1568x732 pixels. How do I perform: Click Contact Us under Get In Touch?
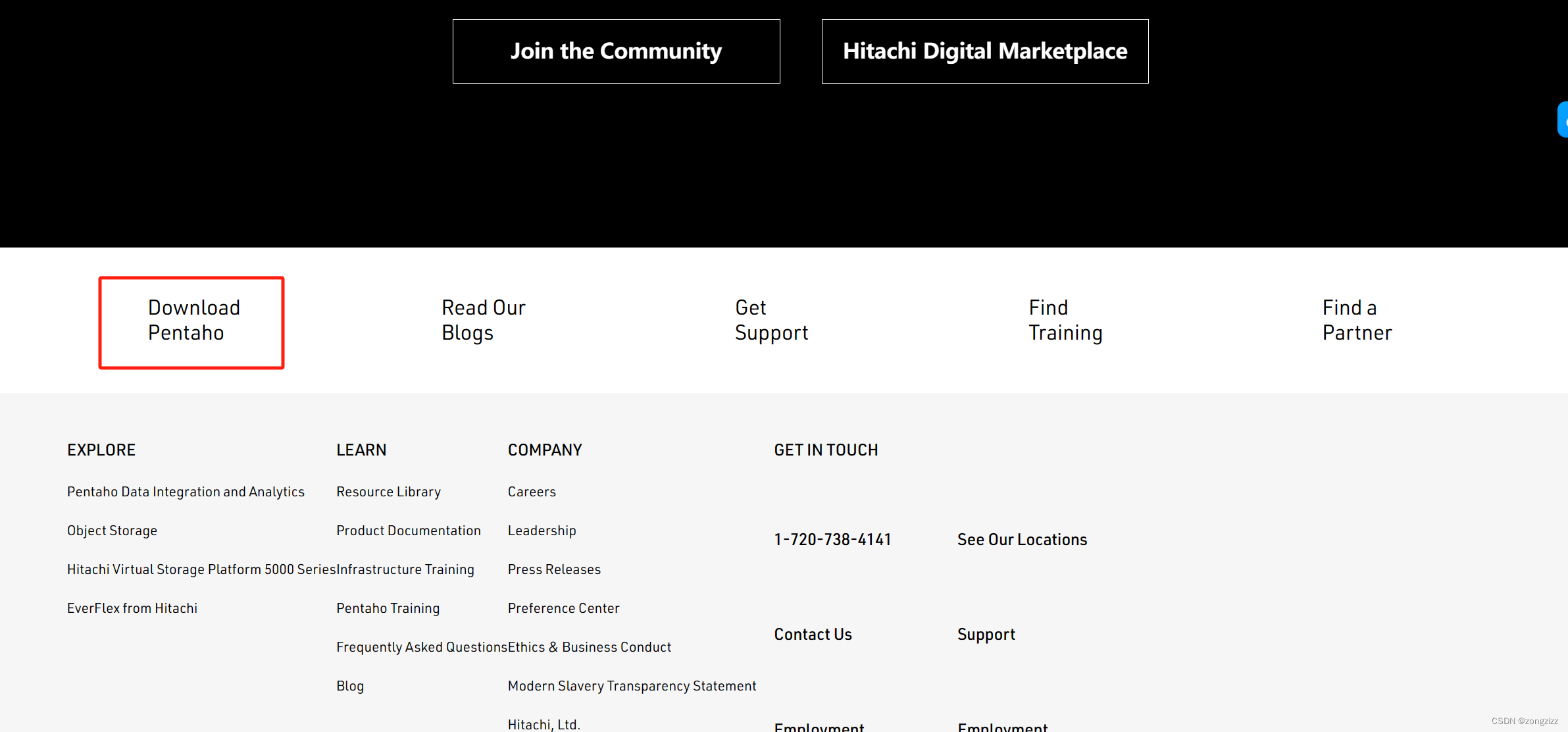813,635
